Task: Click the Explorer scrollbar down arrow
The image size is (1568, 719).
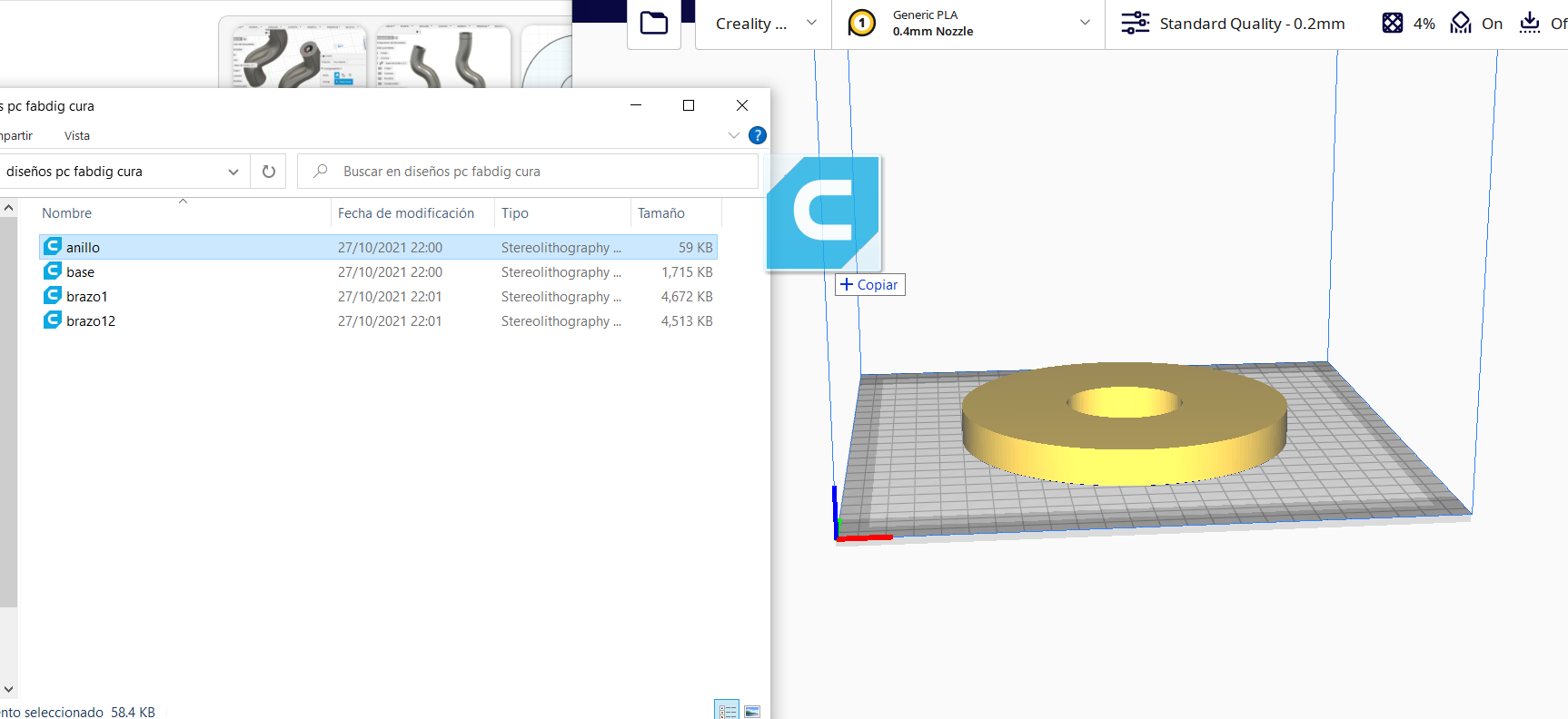Action: click(8, 690)
